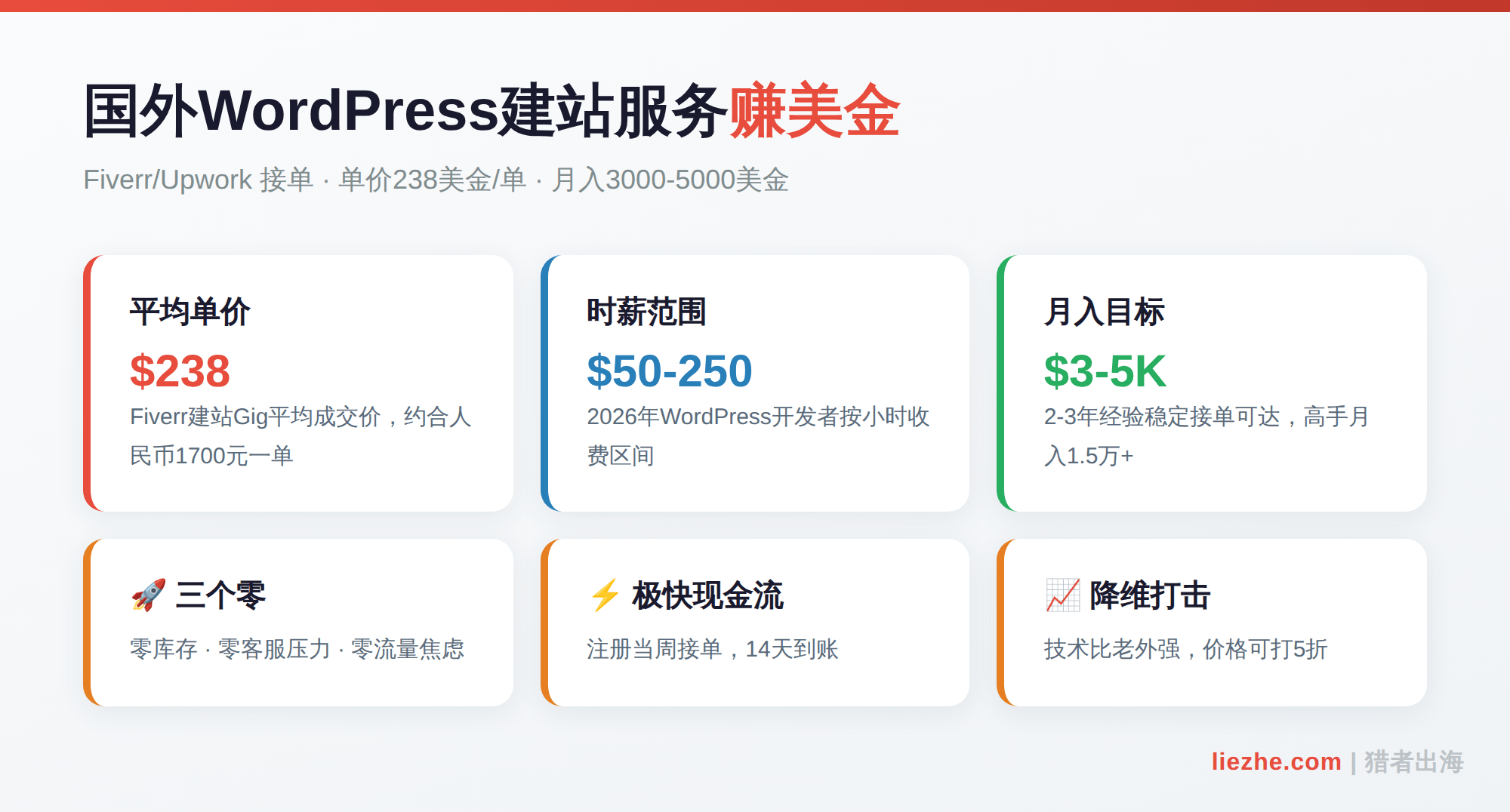1510x812 pixels.
Task: Click the 降维打击 heading
Action: pos(1150,595)
